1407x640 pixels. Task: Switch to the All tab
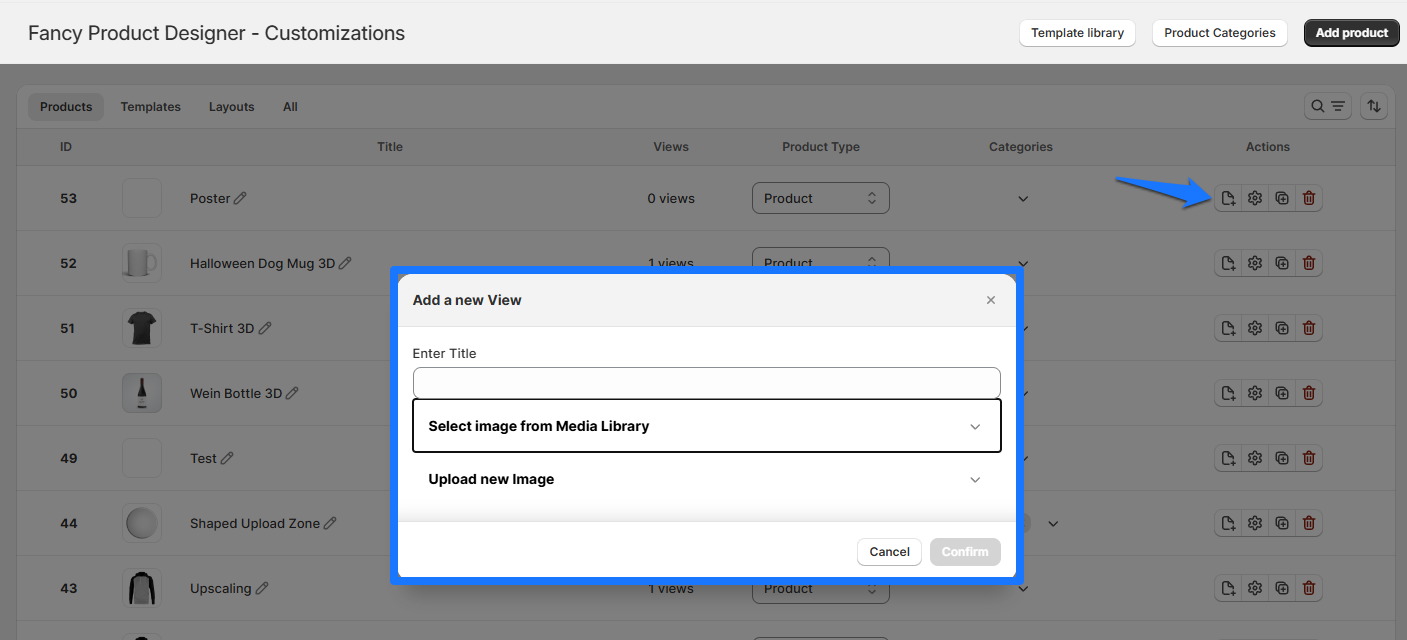[x=290, y=107]
